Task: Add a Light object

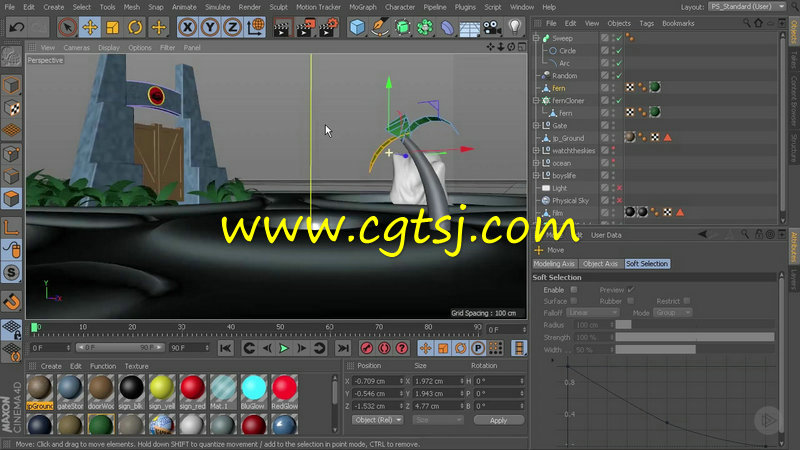Action: [x=514, y=27]
